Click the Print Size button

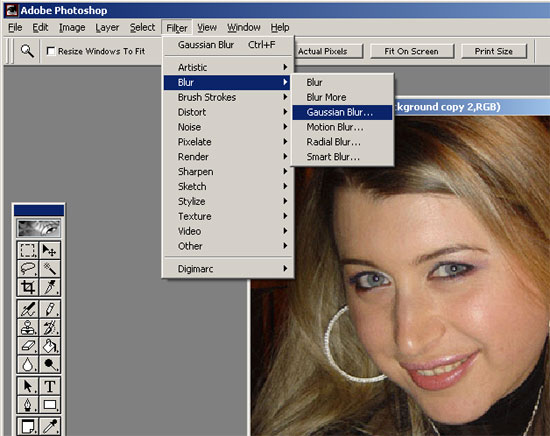[494, 51]
